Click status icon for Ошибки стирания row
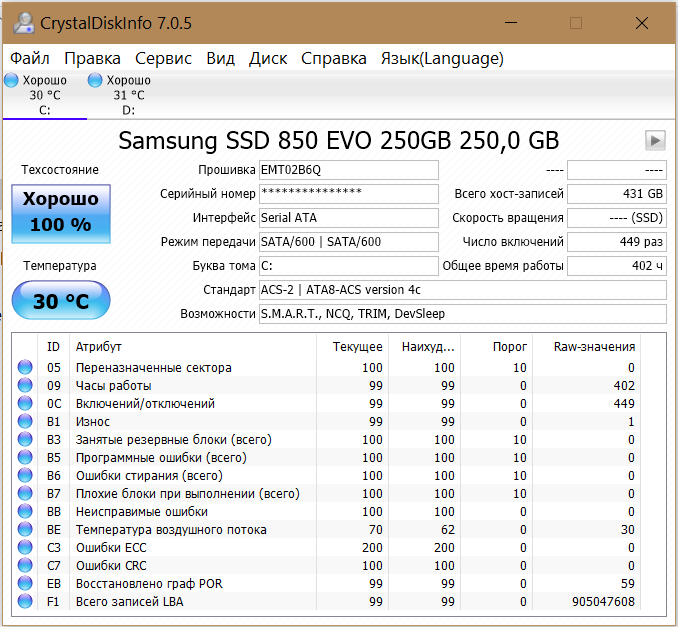Viewport: 678px width, 627px height. [x=25, y=475]
